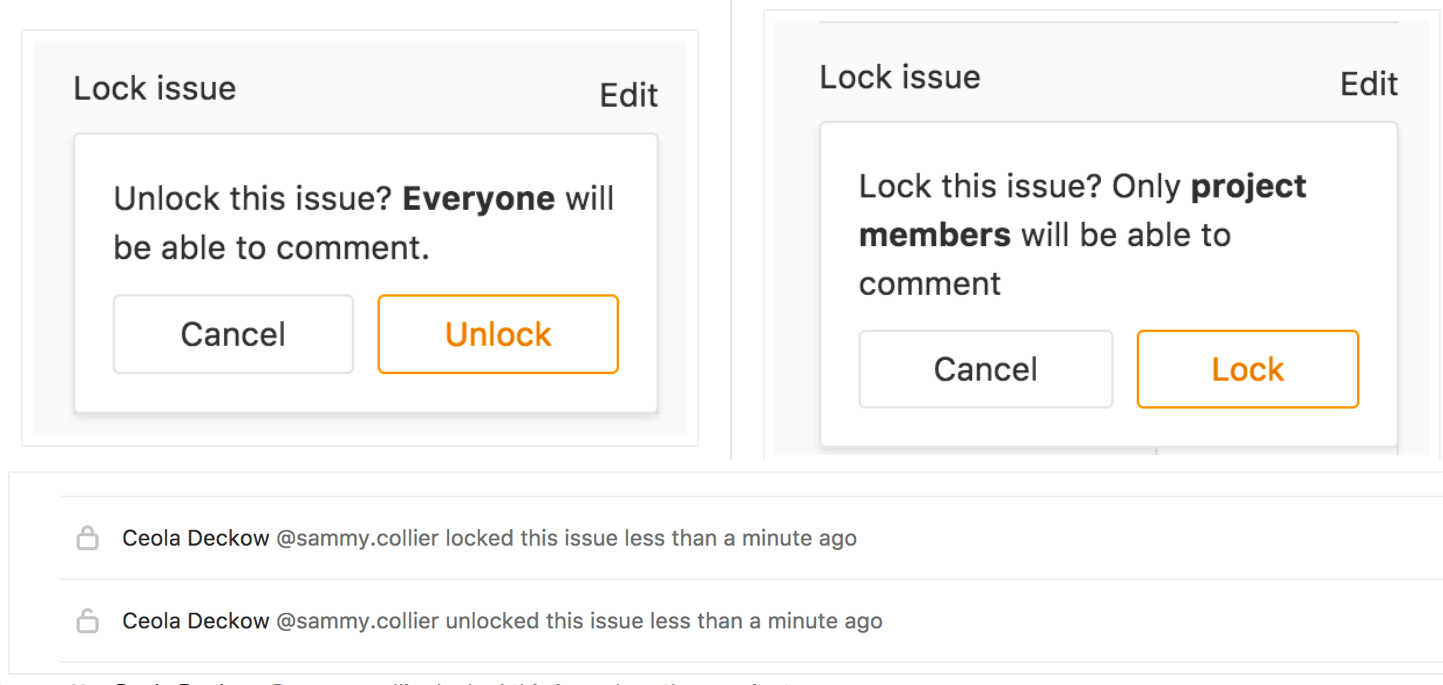Click the Lock issue sidebar title on the right
The width and height of the screenshot is (1443, 685).
pos(899,77)
